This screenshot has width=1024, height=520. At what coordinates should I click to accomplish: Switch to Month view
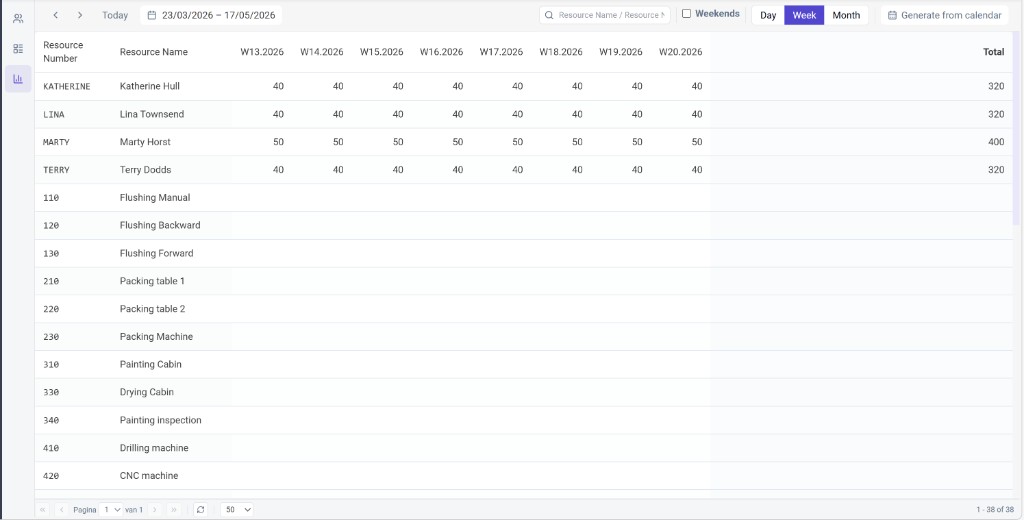(x=846, y=15)
